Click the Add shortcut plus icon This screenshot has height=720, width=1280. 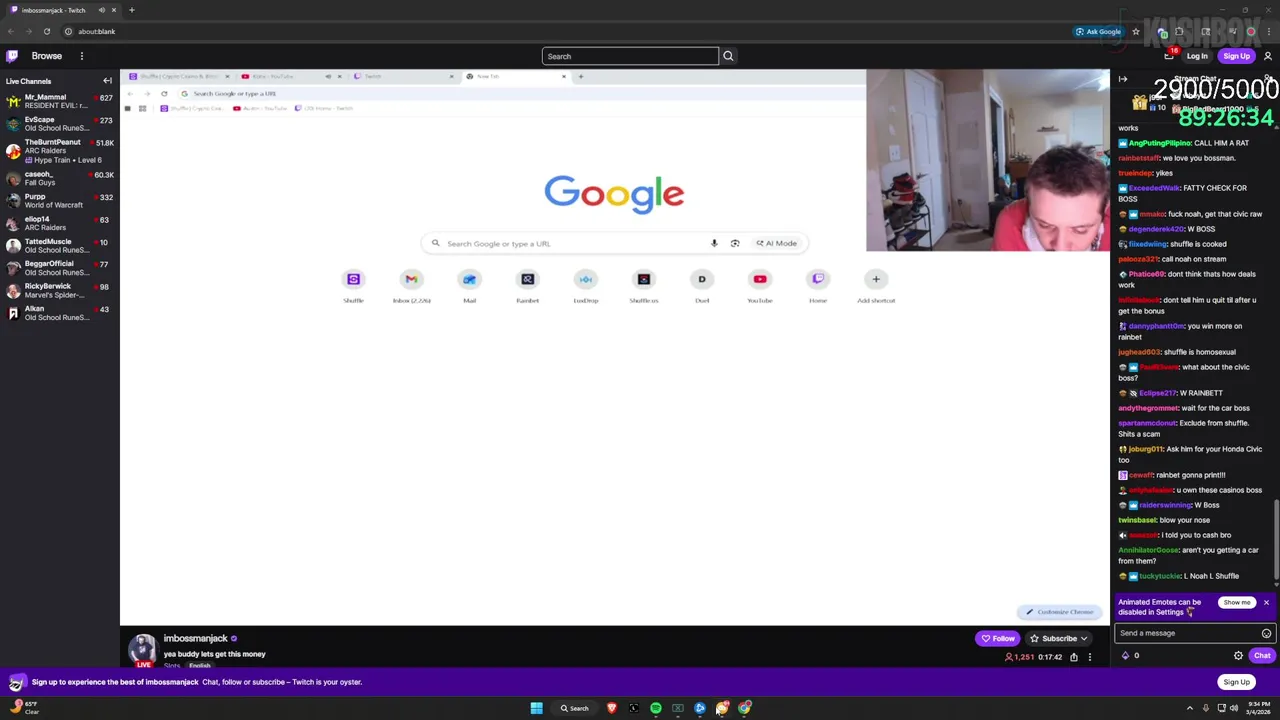(x=876, y=279)
